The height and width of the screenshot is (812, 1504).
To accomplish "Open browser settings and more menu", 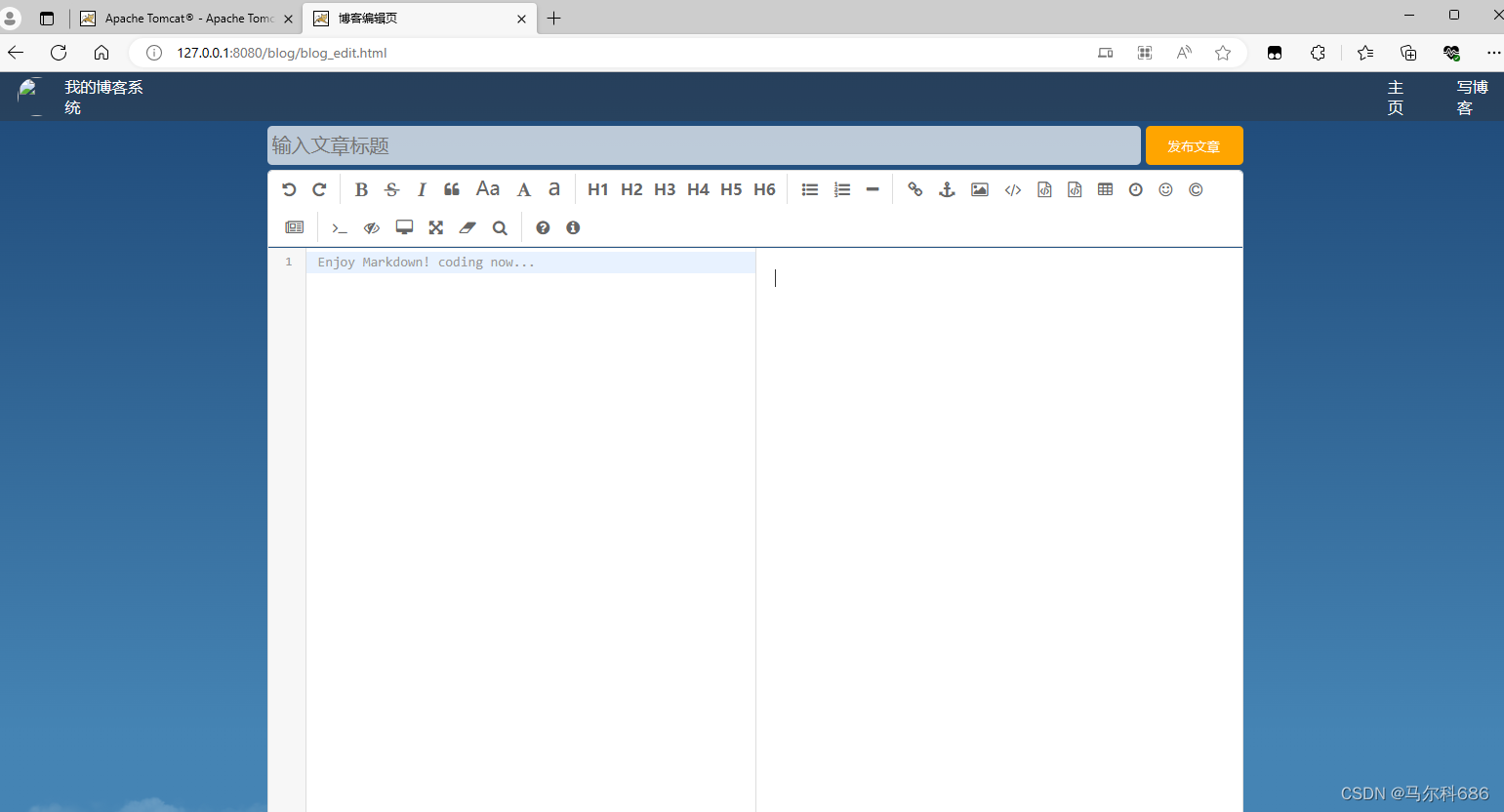I will coord(1493,53).
